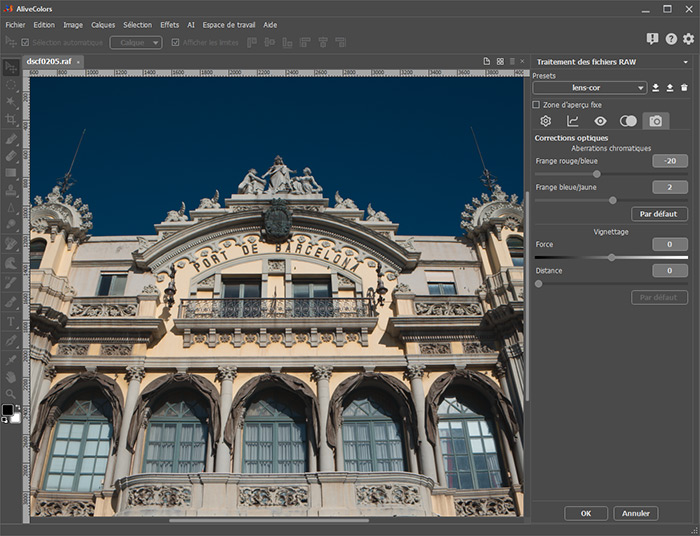Swap foreground and background colors
The width and height of the screenshot is (700, 536).
pyautogui.click(x=17, y=407)
